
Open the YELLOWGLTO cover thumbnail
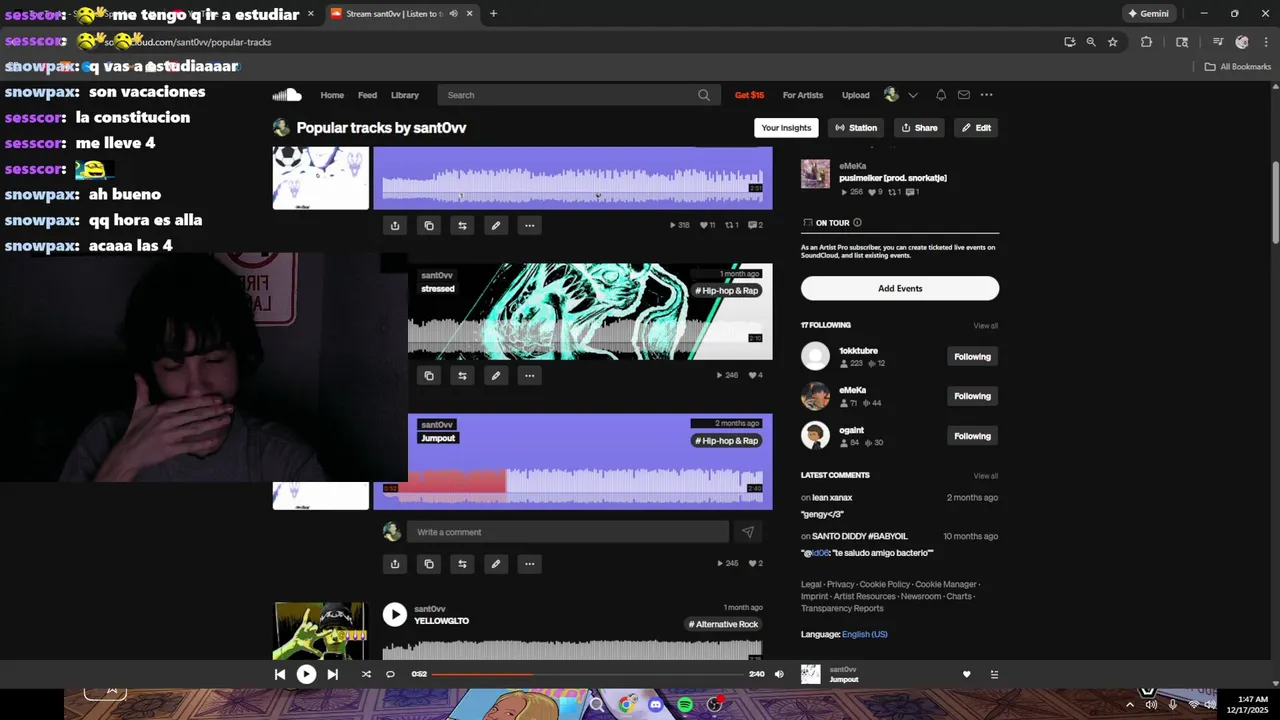(320, 630)
